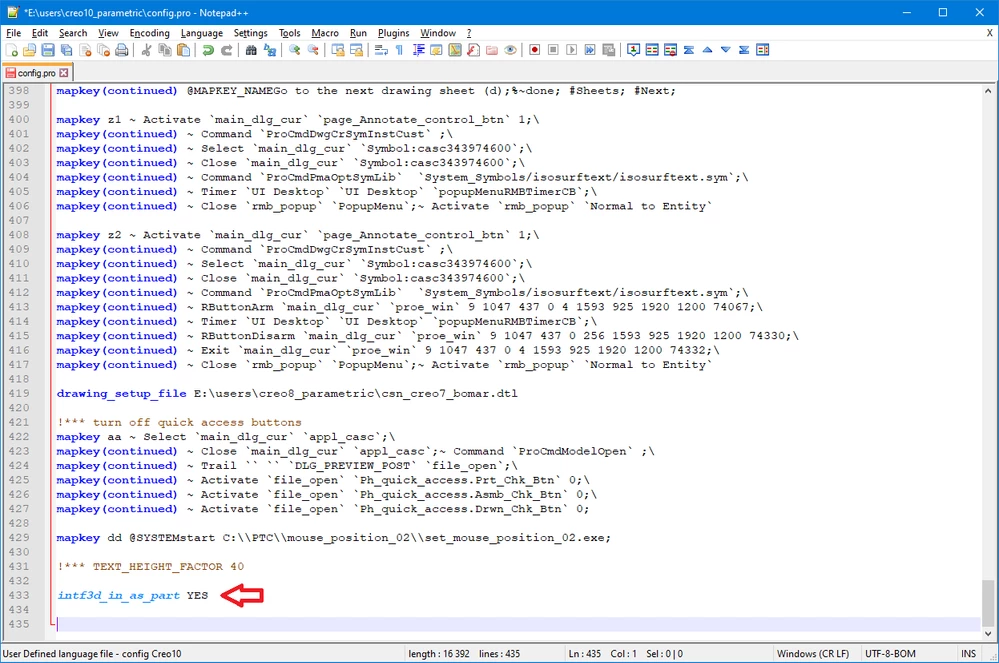999x663 pixels.
Task: Click the vertical scrollbar down arrow
Action: (988, 633)
